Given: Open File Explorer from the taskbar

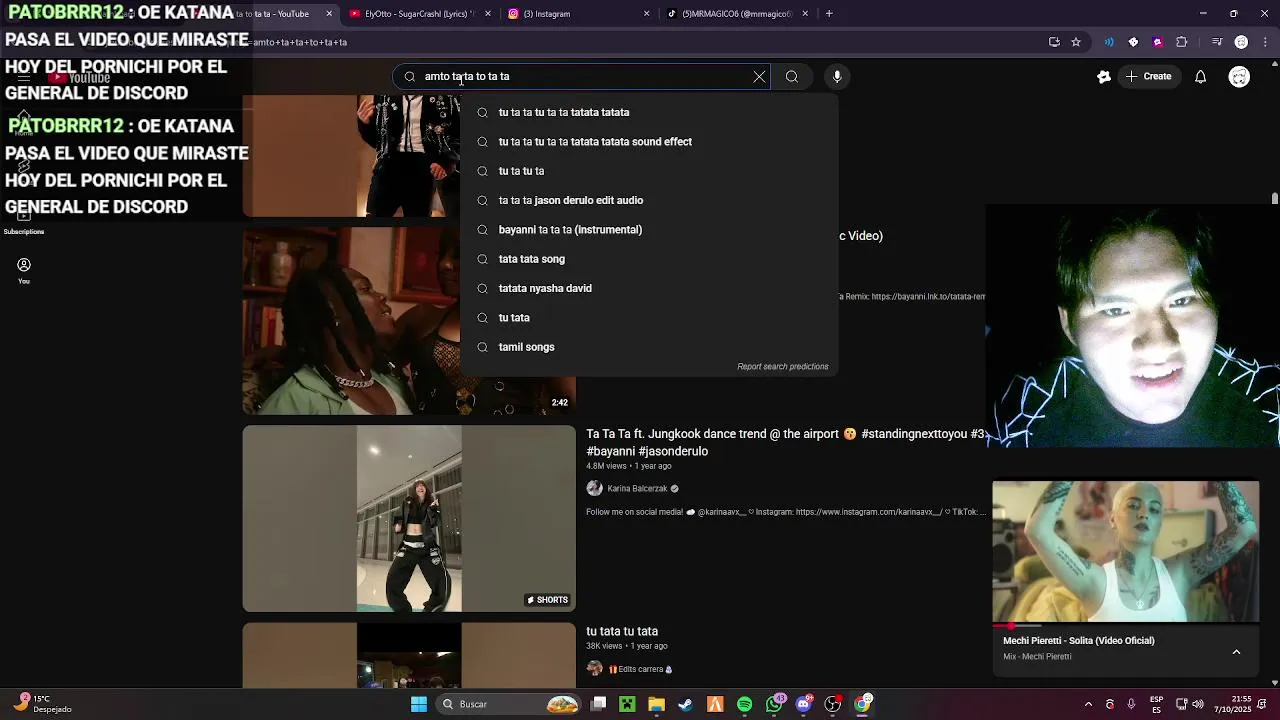Looking at the screenshot, I should 656,704.
